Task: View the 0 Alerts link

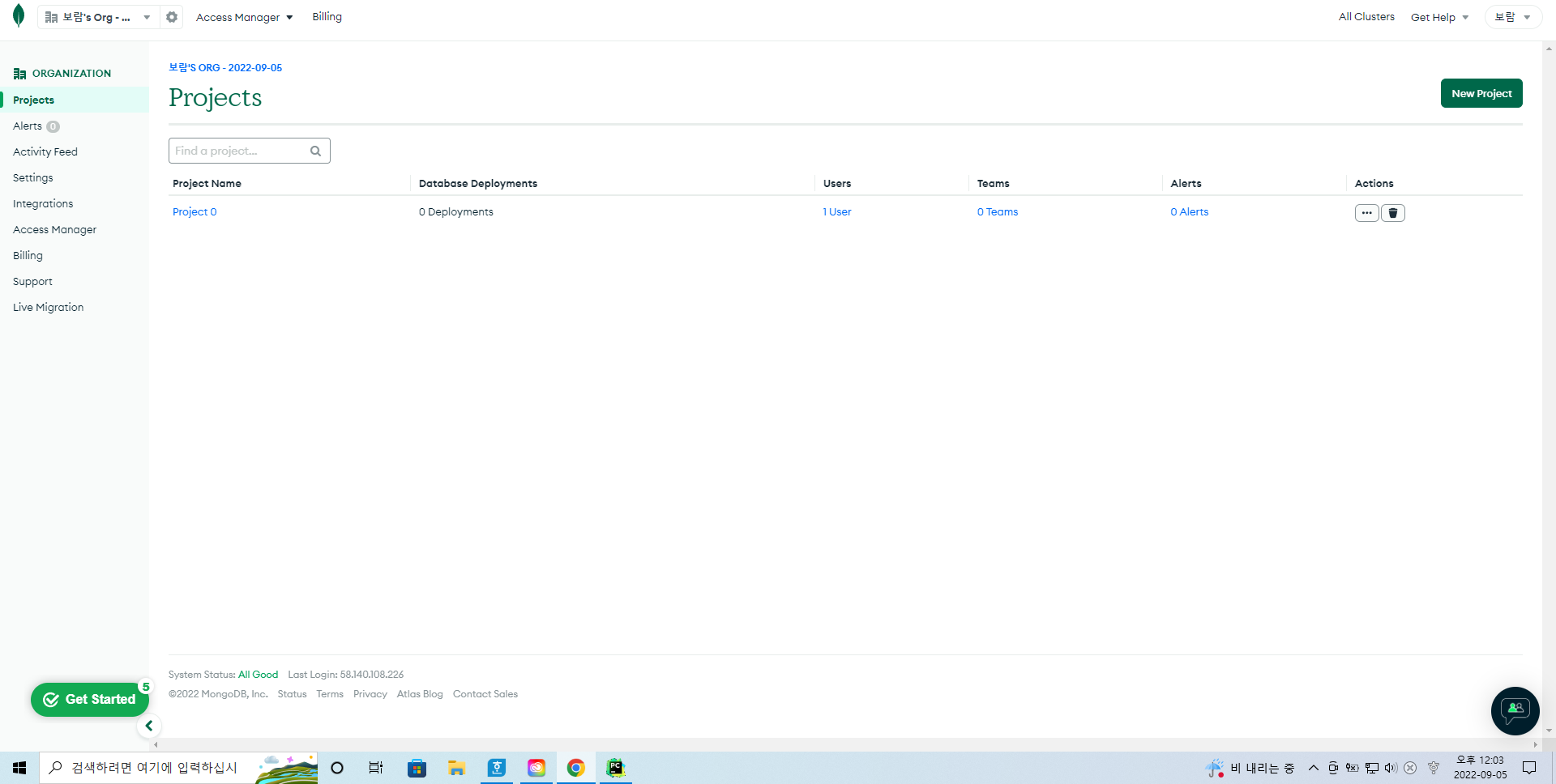Action: (1190, 212)
